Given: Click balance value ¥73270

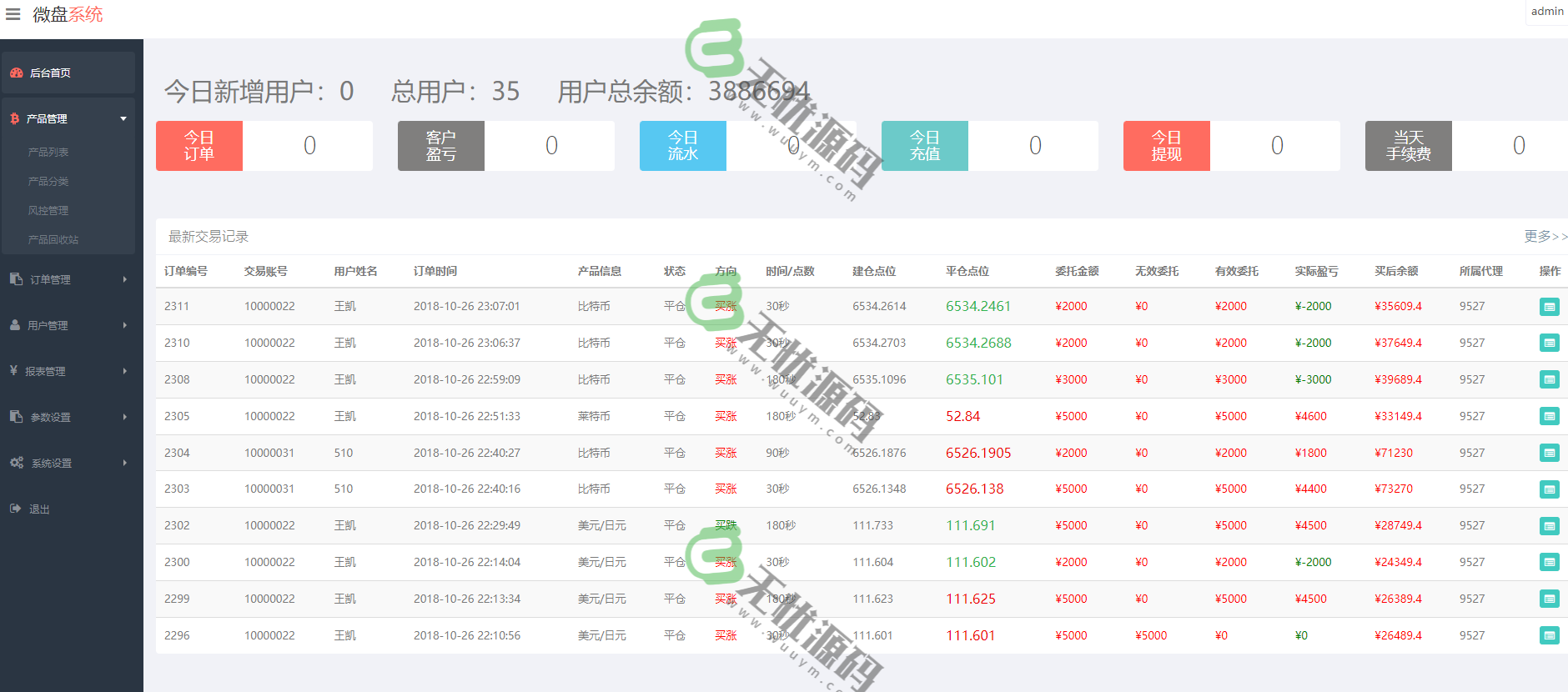Looking at the screenshot, I should pos(1394,489).
